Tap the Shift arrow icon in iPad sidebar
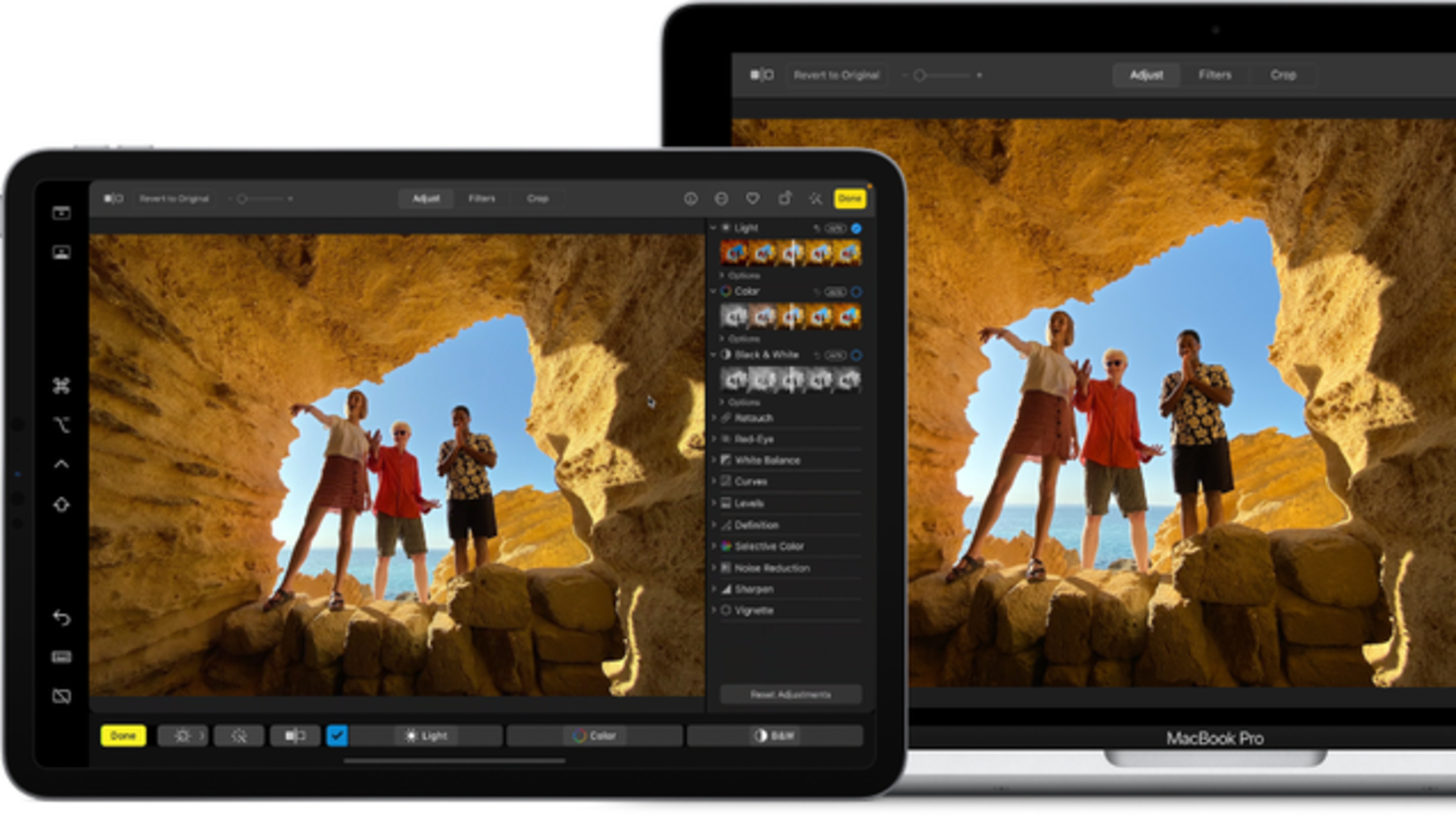The width and height of the screenshot is (1456, 820). pyautogui.click(x=62, y=505)
